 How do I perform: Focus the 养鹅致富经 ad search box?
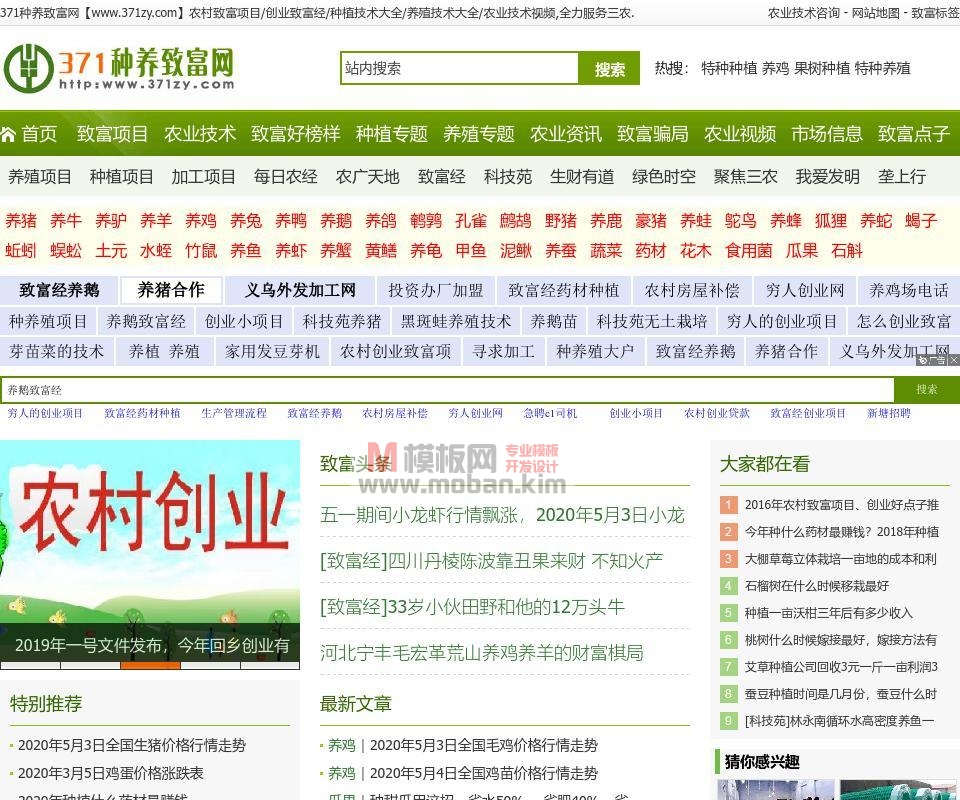click(x=448, y=390)
